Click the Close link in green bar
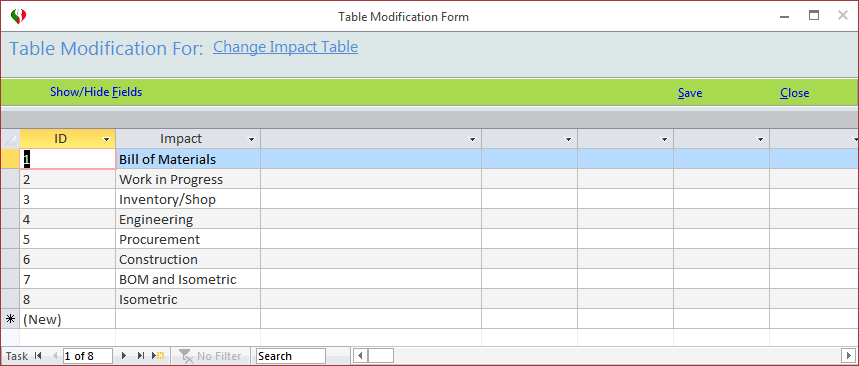859x366 pixels. click(x=794, y=93)
